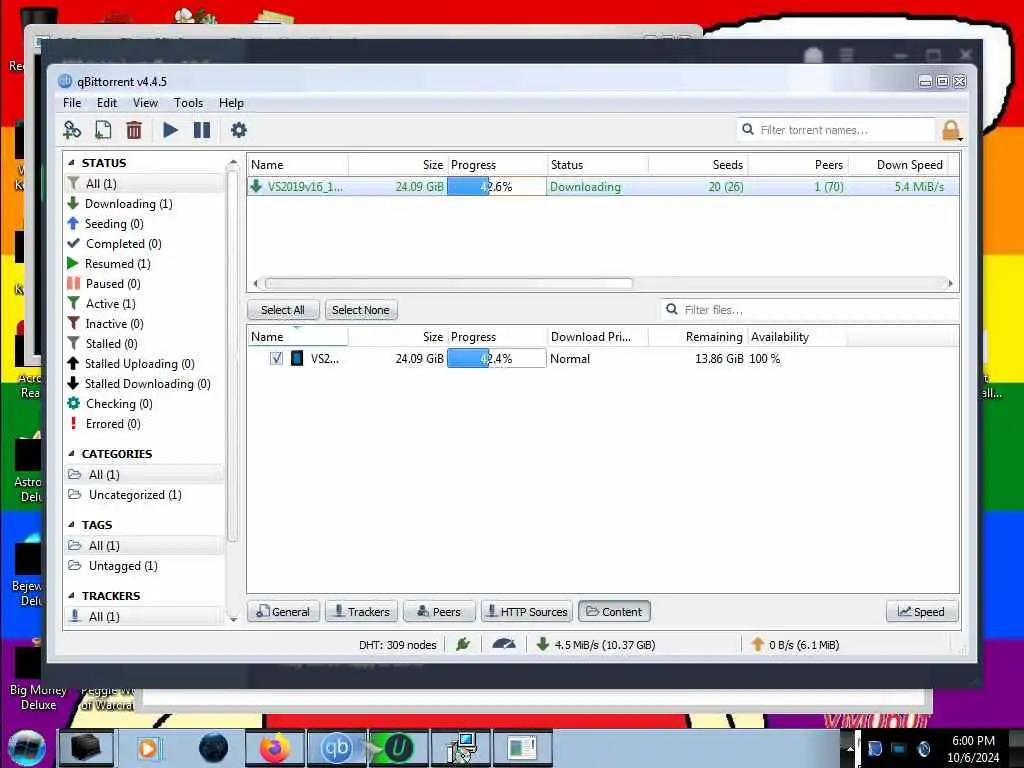
Task: Click the Resume play toolbar icon
Action: coord(170,130)
